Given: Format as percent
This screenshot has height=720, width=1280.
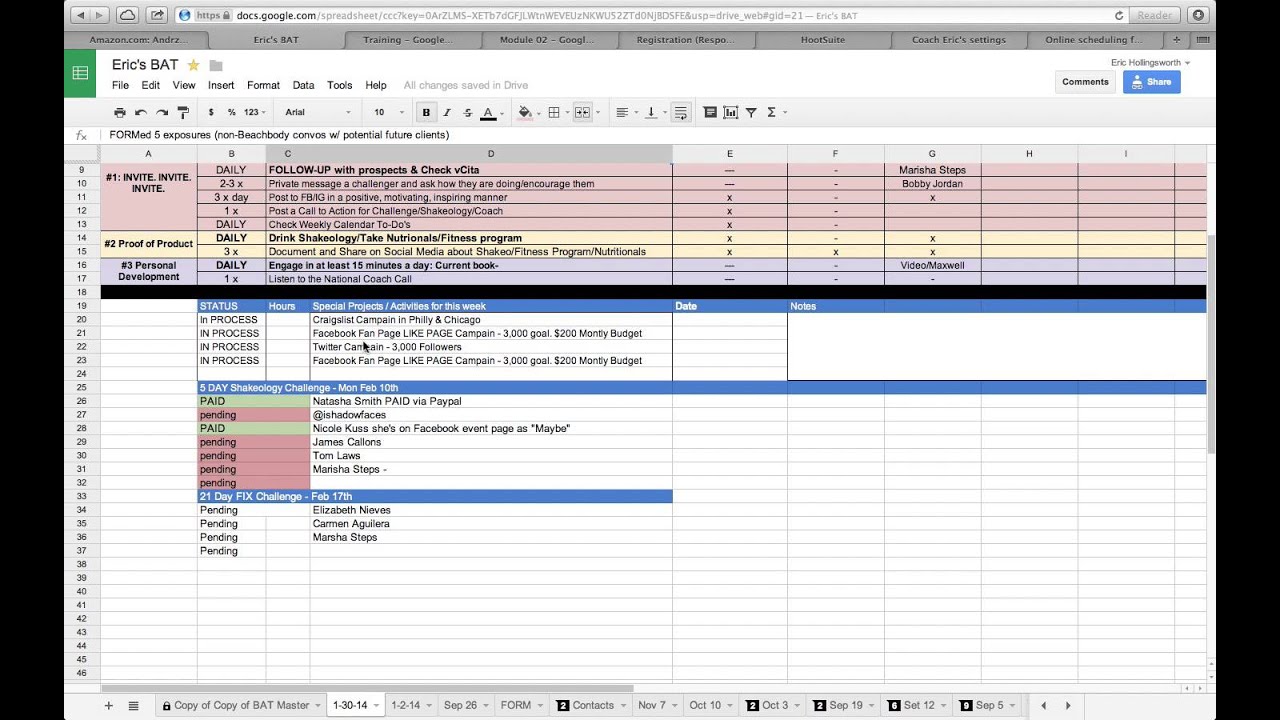Looking at the screenshot, I should pyautogui.click(x=231, y=113).
